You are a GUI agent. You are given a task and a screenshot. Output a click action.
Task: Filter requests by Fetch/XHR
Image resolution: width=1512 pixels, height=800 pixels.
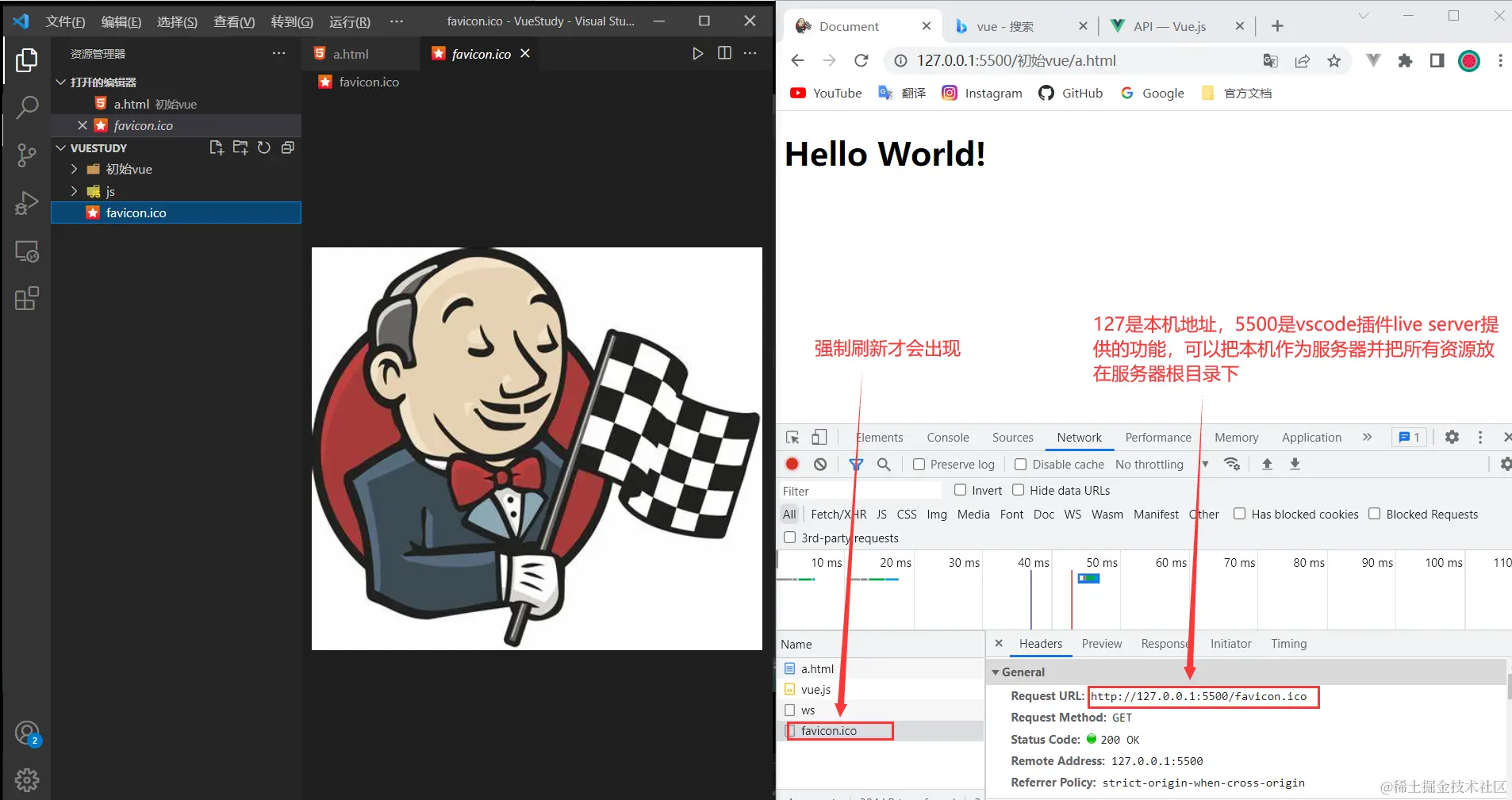[x=839, y=514]
